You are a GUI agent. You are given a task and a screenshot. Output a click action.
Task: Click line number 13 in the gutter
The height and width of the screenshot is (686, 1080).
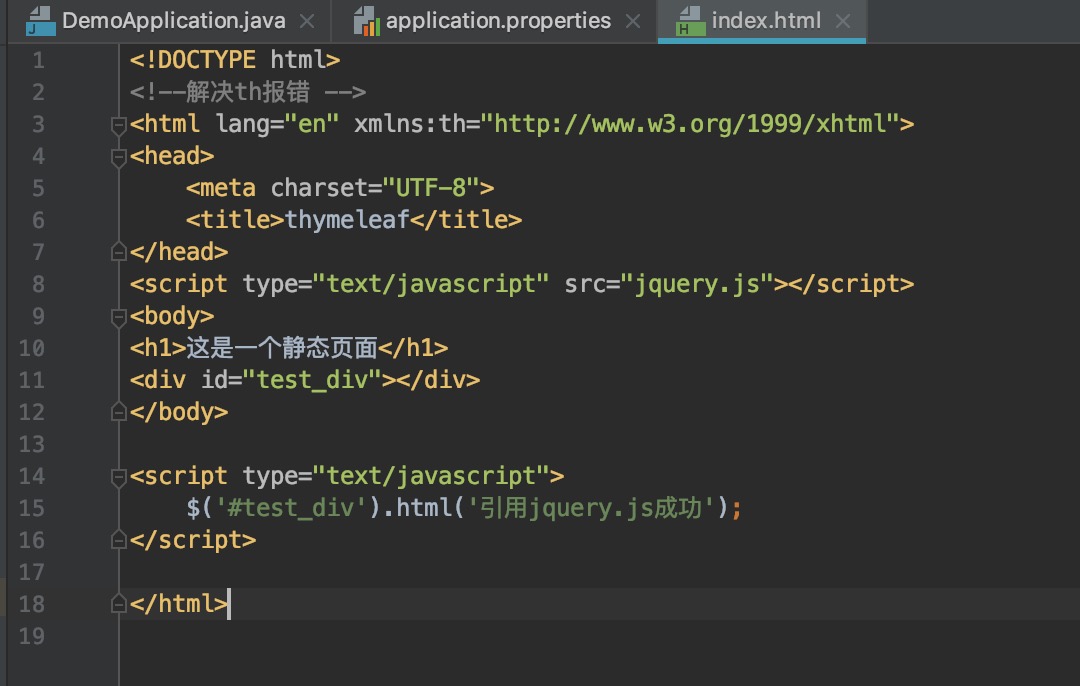pyautogui.click(x=32, y=444)
